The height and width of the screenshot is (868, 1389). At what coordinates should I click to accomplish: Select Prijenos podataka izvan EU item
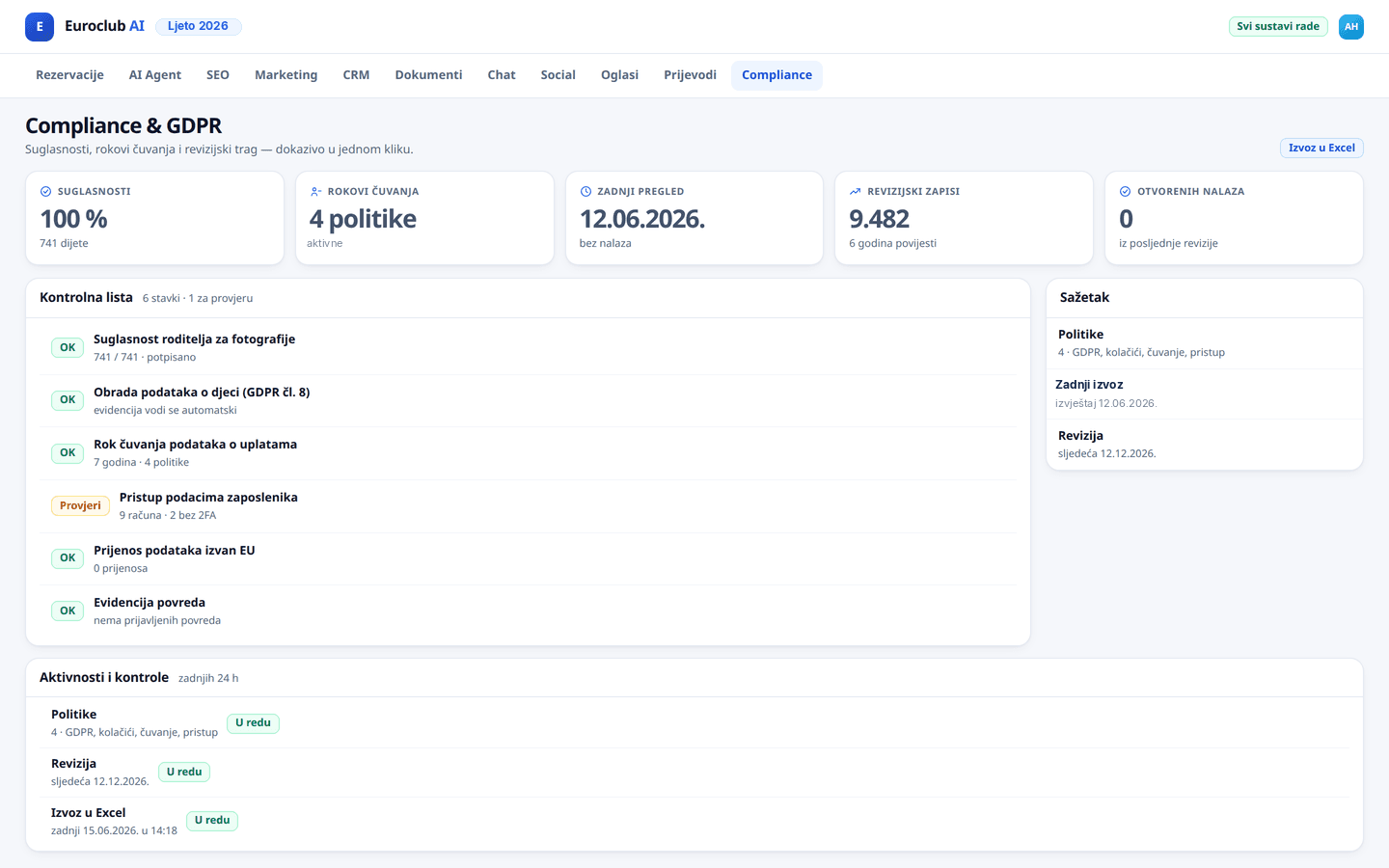(529, 558)
